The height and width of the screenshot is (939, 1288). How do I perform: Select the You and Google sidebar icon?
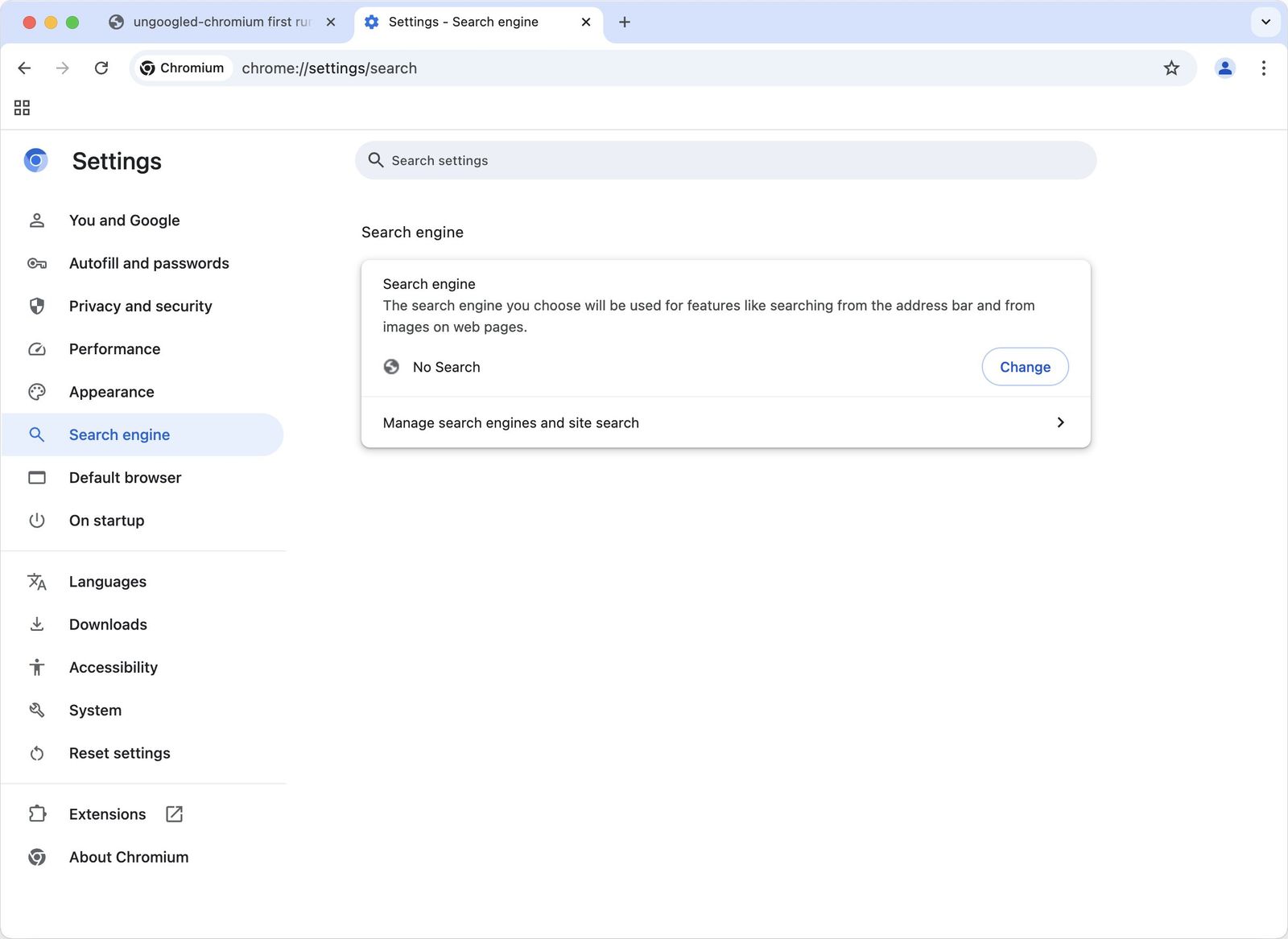coord(37,220)
